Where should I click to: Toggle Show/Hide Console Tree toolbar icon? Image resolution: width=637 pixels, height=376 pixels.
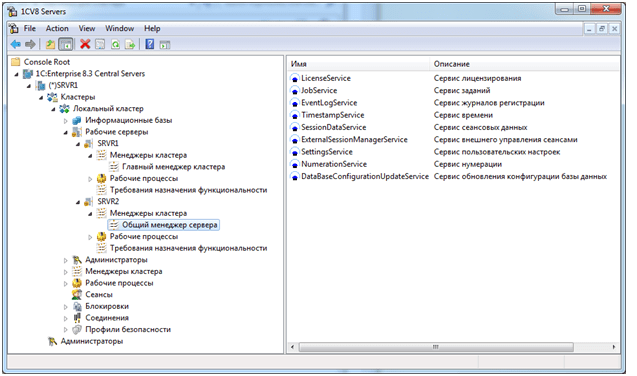click(x=65, y=44)
